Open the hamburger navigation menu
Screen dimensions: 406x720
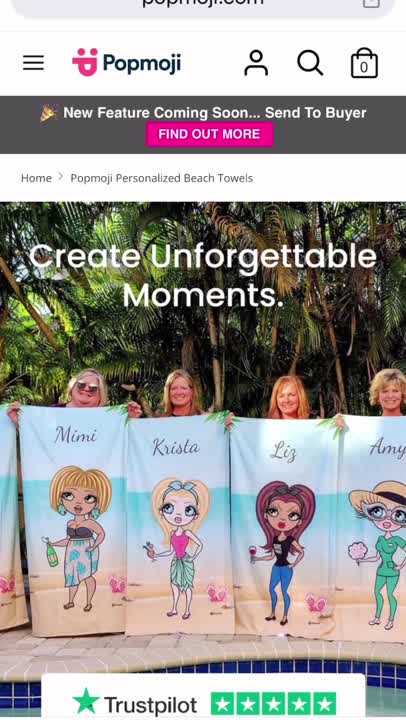tap(34, 62)
